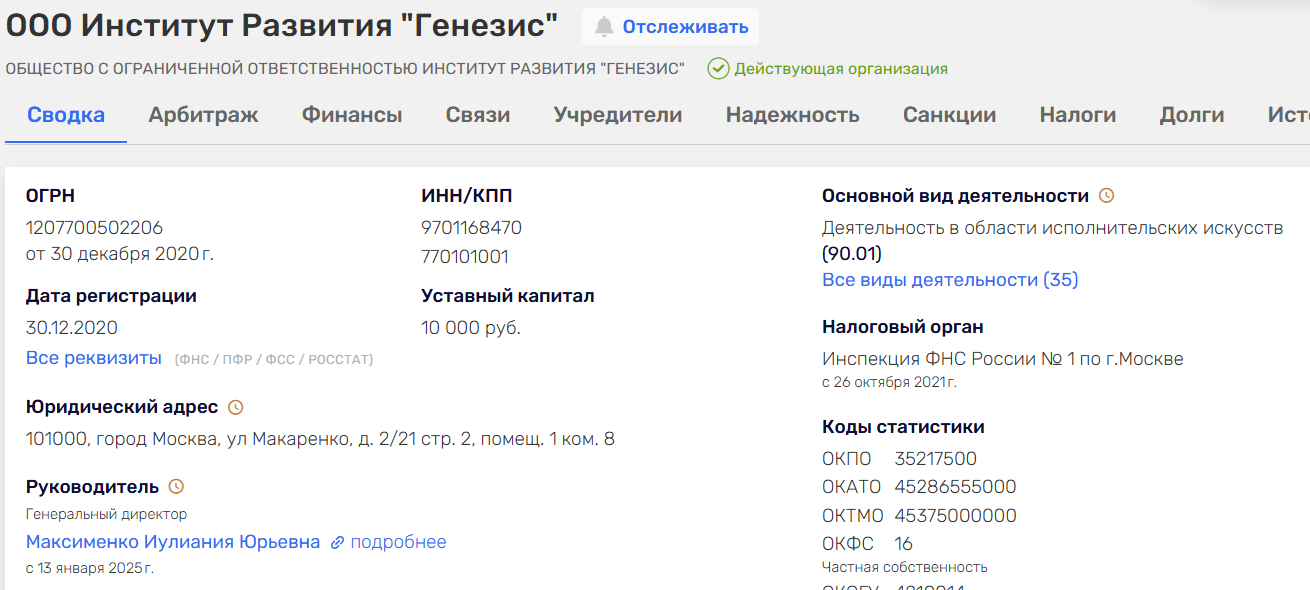Click the history clock icon beside Руководитель
This screenshot has height=590, width=1310.
(177, 487)
